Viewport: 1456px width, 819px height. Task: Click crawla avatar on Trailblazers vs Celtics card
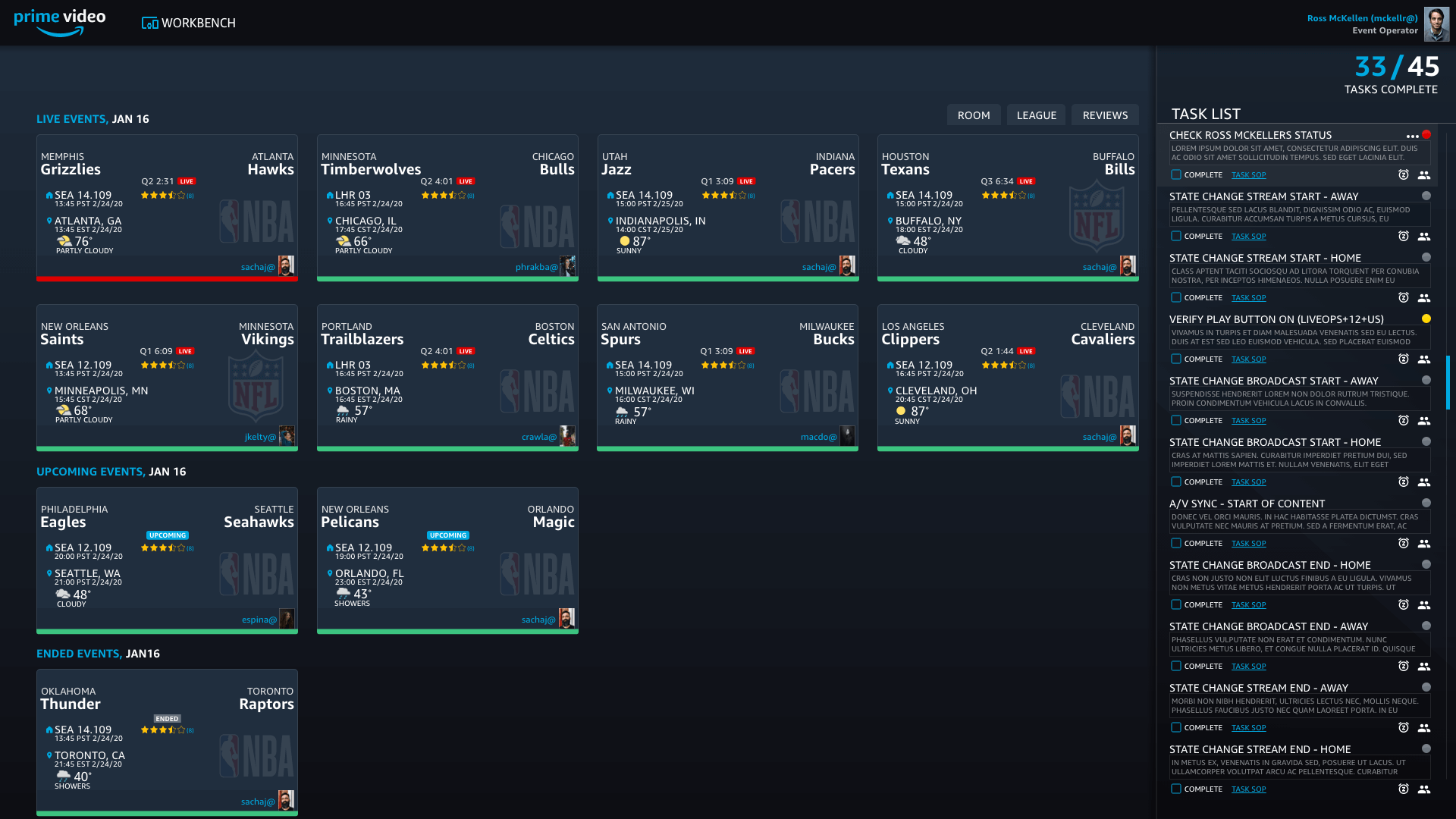coord(567,436)
